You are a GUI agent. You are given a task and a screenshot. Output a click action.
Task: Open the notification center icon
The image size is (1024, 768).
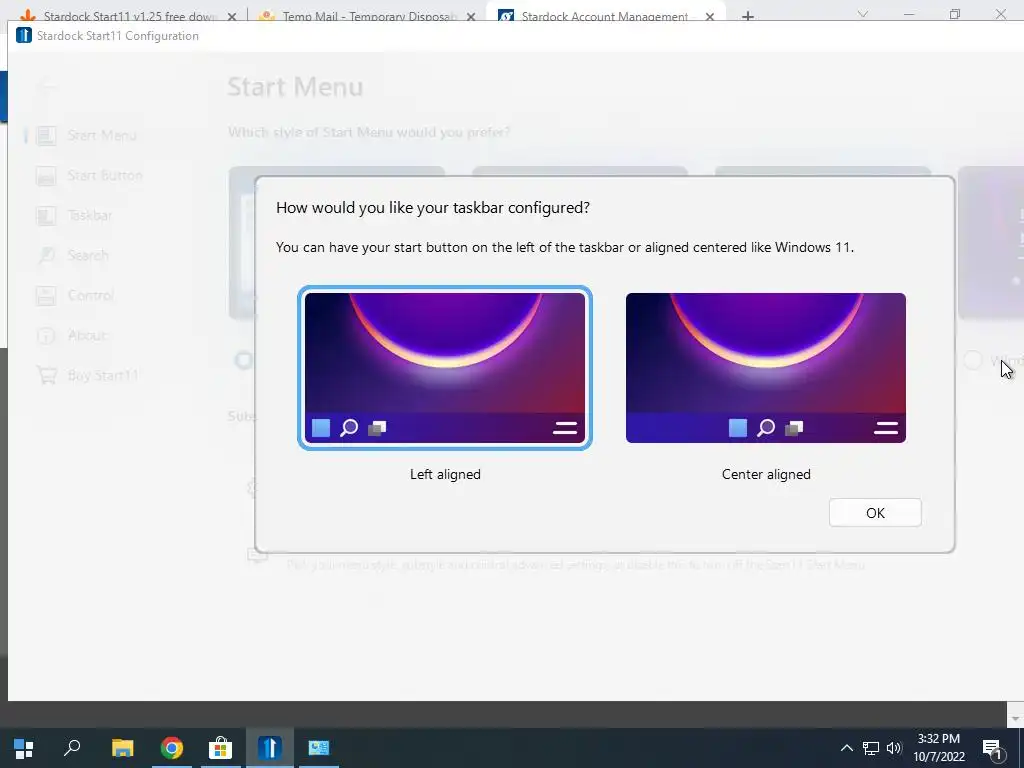coord(992,749)
